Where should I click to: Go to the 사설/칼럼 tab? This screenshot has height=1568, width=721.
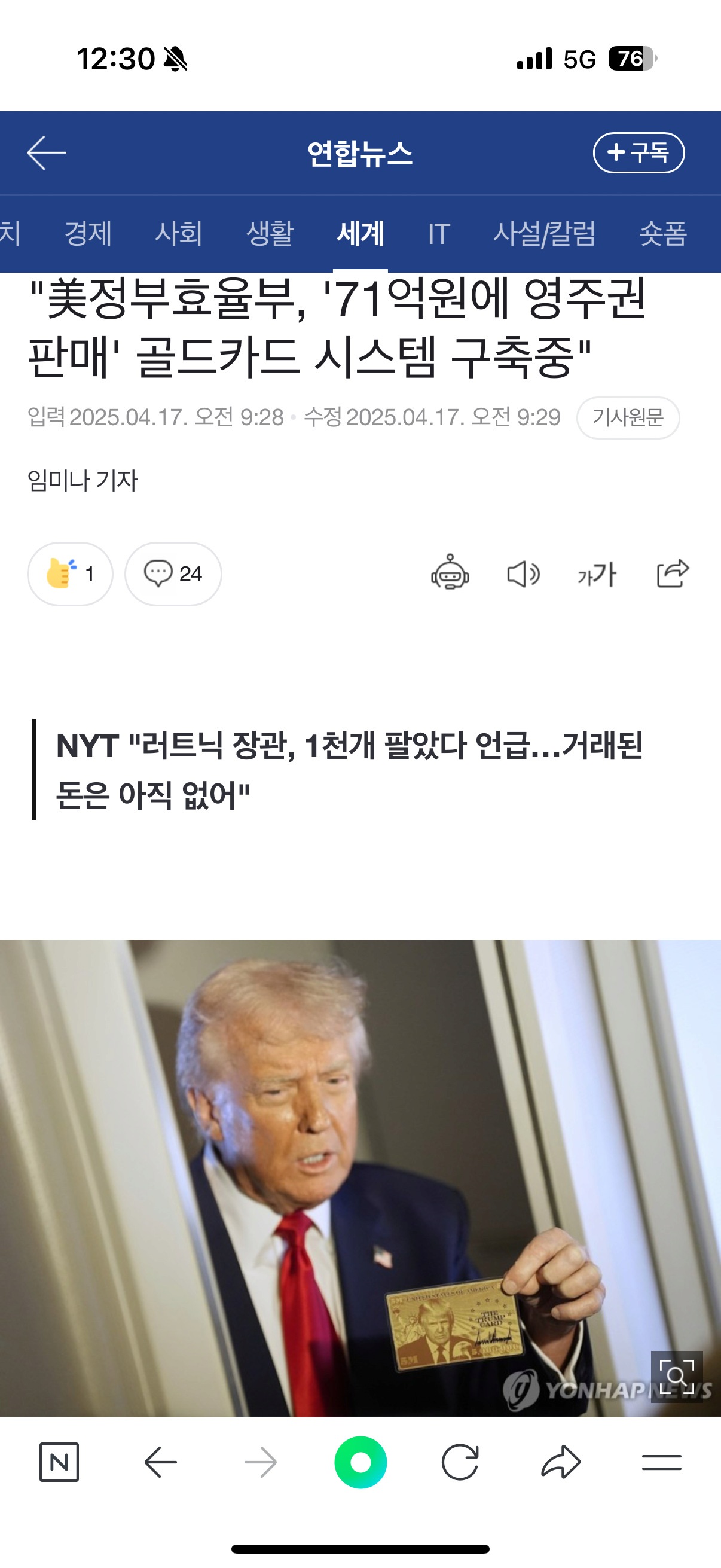[x=545, y=234]
